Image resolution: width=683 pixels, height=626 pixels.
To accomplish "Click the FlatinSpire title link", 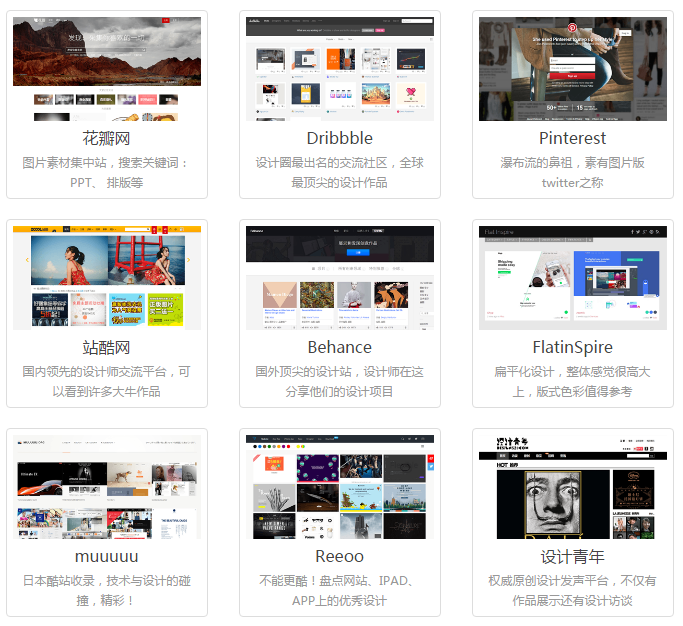I will pos(573,348).
